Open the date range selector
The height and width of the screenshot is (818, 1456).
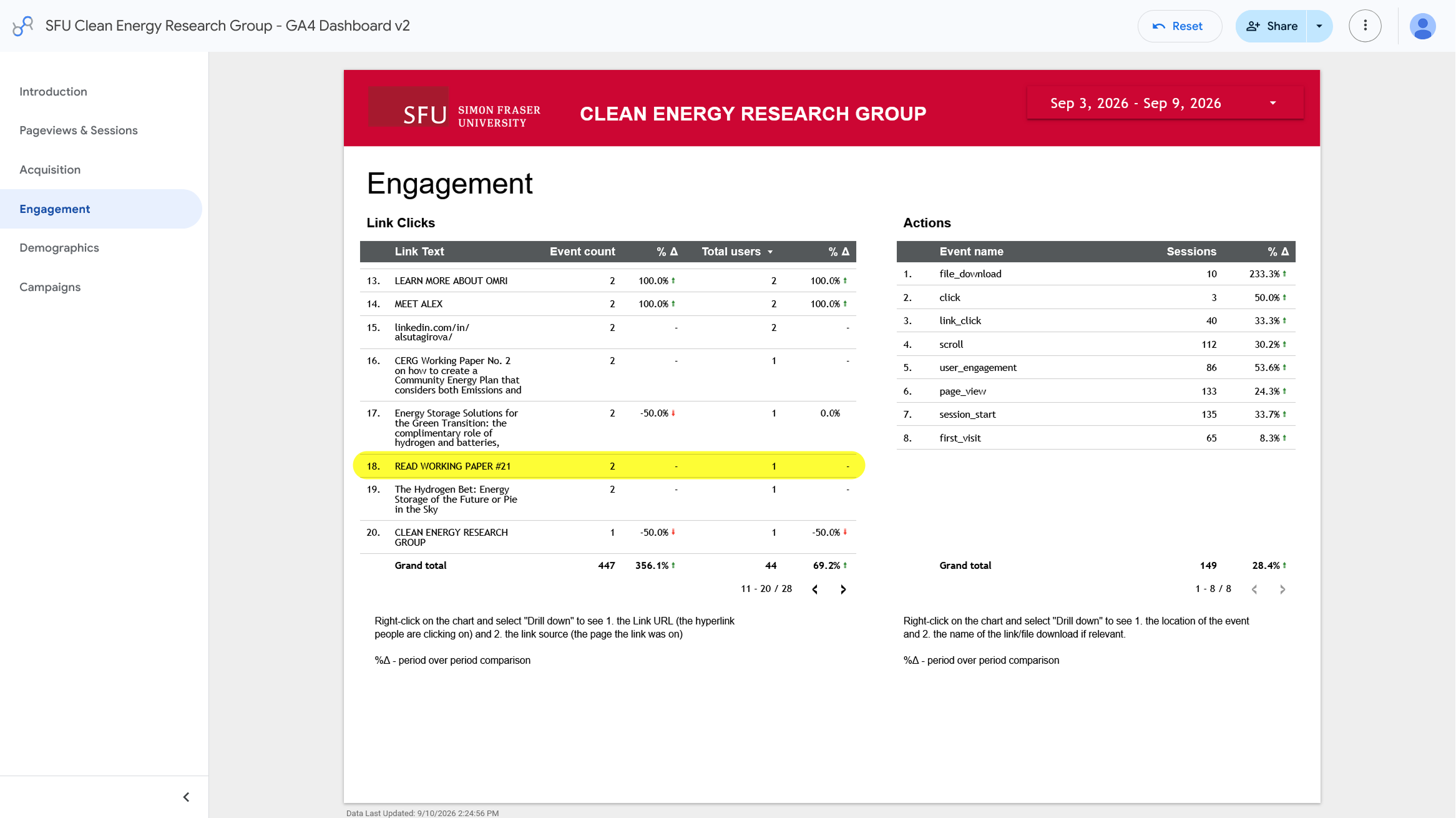pos(1165,103)
